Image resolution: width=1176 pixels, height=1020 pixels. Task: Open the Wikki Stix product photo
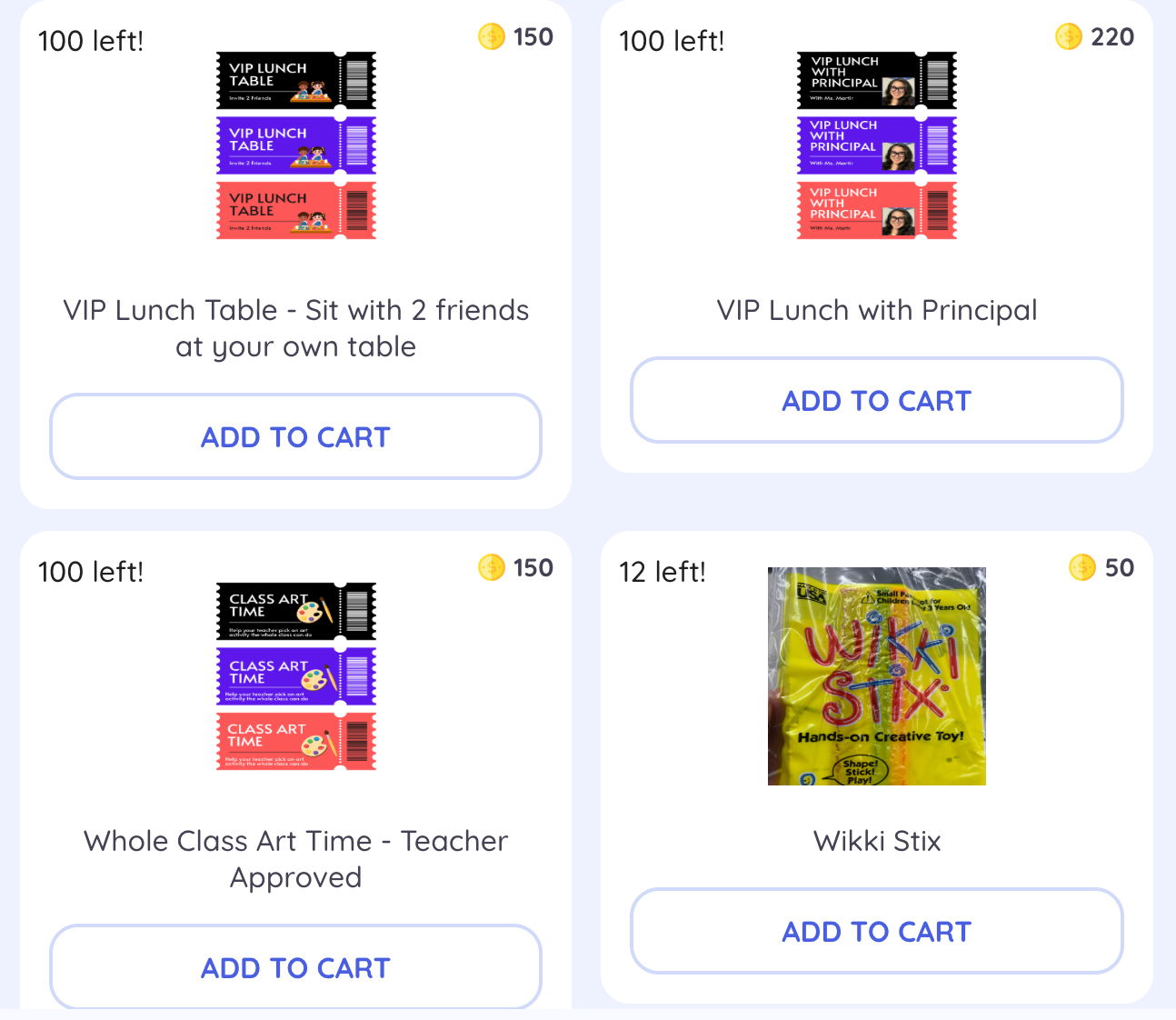click(876, 676)
